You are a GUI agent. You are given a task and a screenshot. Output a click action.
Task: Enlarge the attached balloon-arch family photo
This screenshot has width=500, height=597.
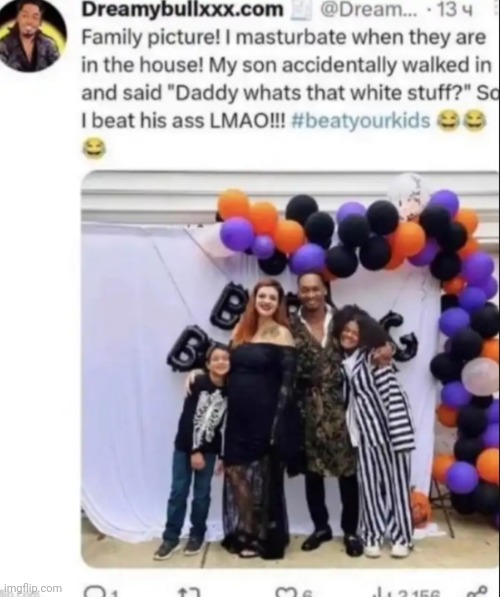[290, 368]
